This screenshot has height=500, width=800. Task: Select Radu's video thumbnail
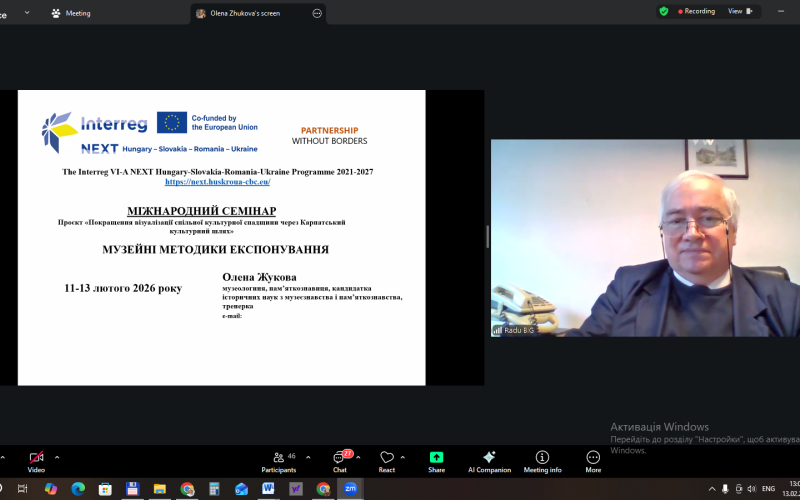pos(645,238)
